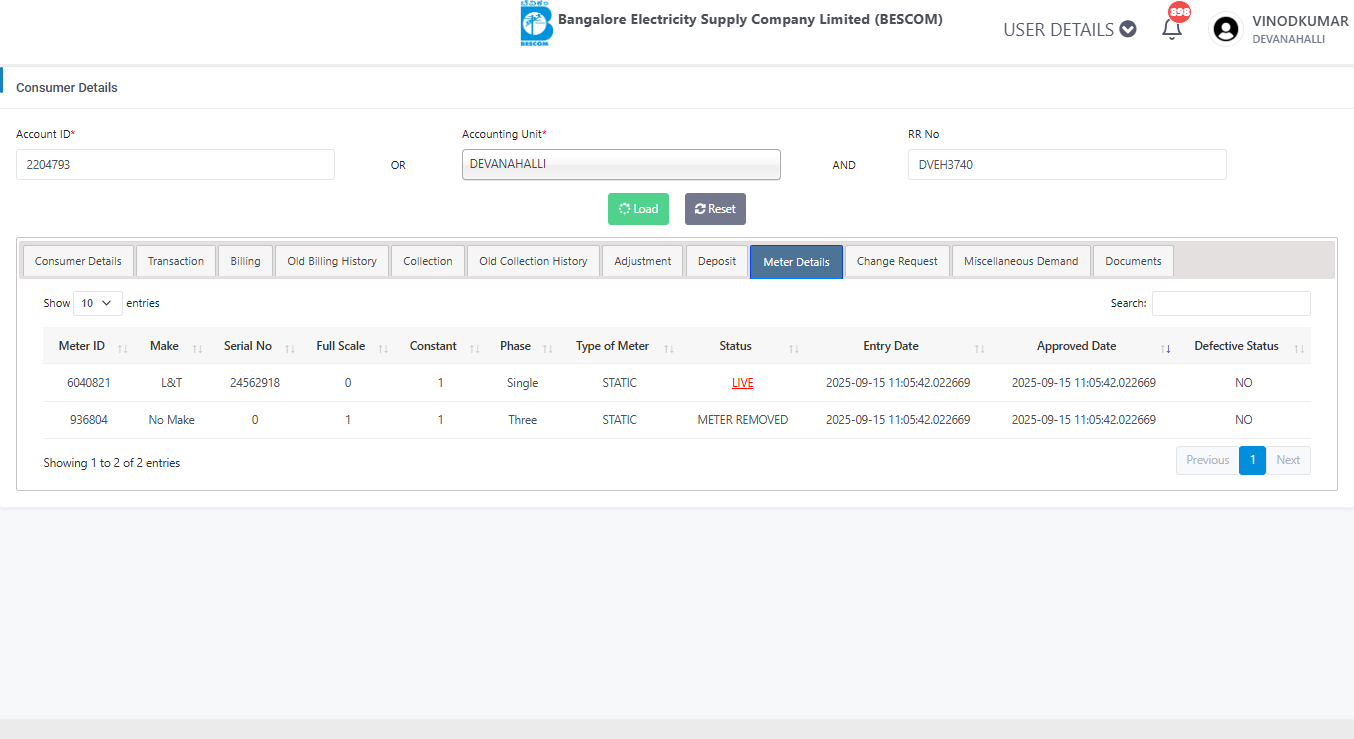Click the Search input box
Image resolution: width=1354 pixels, height=739 pixels.
(1230, 303)
